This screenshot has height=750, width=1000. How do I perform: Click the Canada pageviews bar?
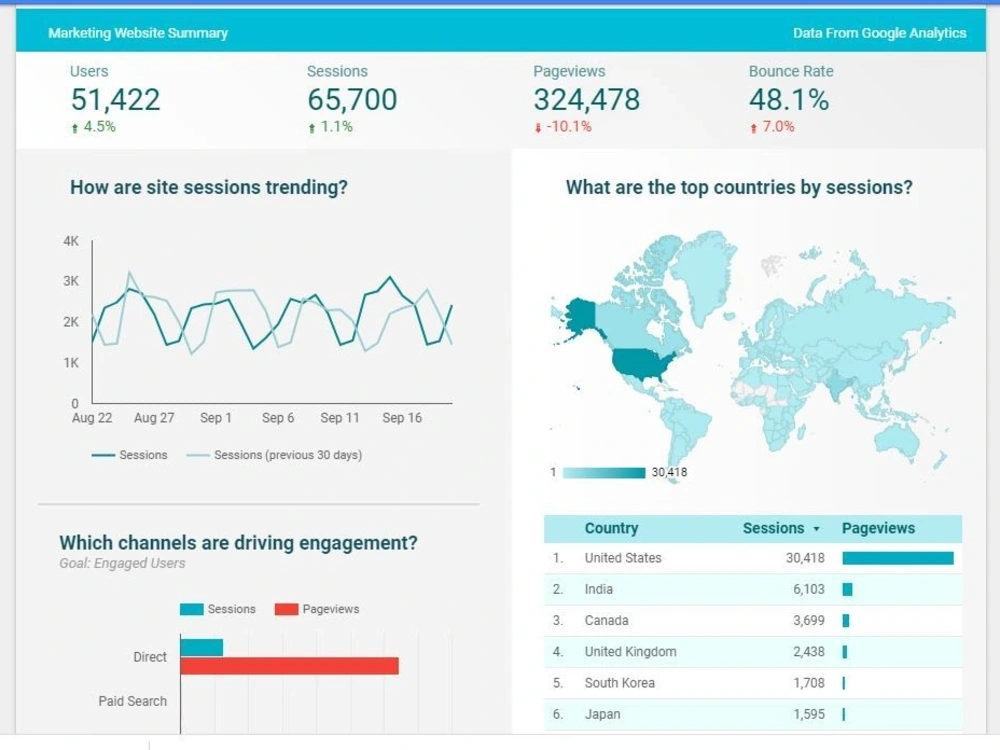(846, 621)
